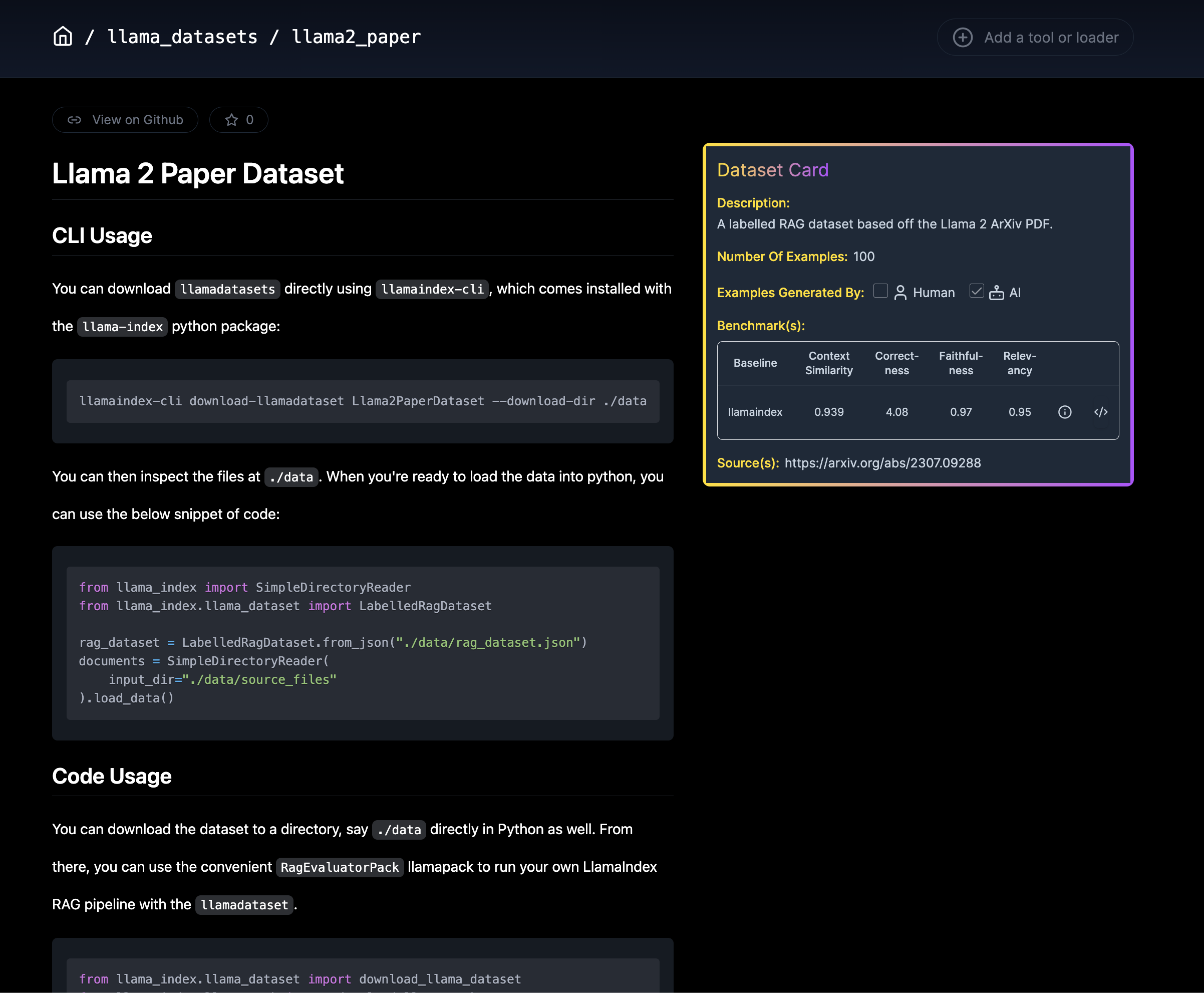
Task: Click the Context Similarity column header
Action: pyautogui.click(x=828, y=363)
